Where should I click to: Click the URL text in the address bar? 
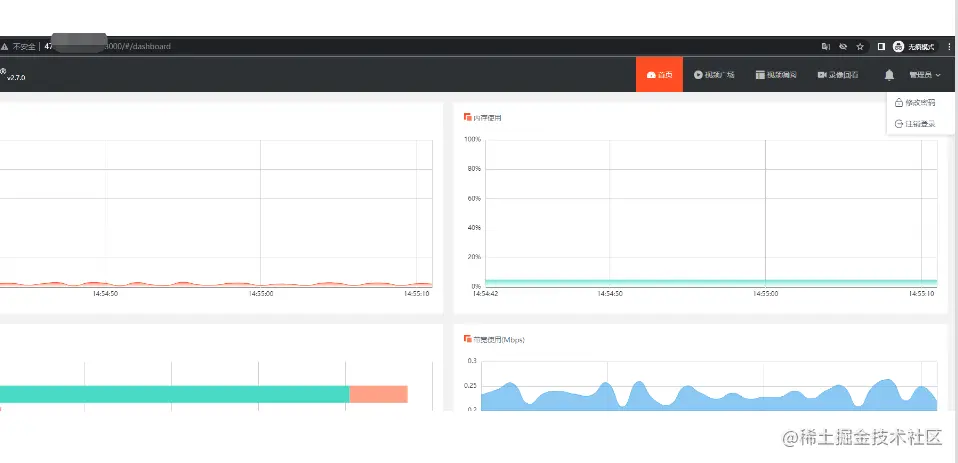tap(108, 46)
